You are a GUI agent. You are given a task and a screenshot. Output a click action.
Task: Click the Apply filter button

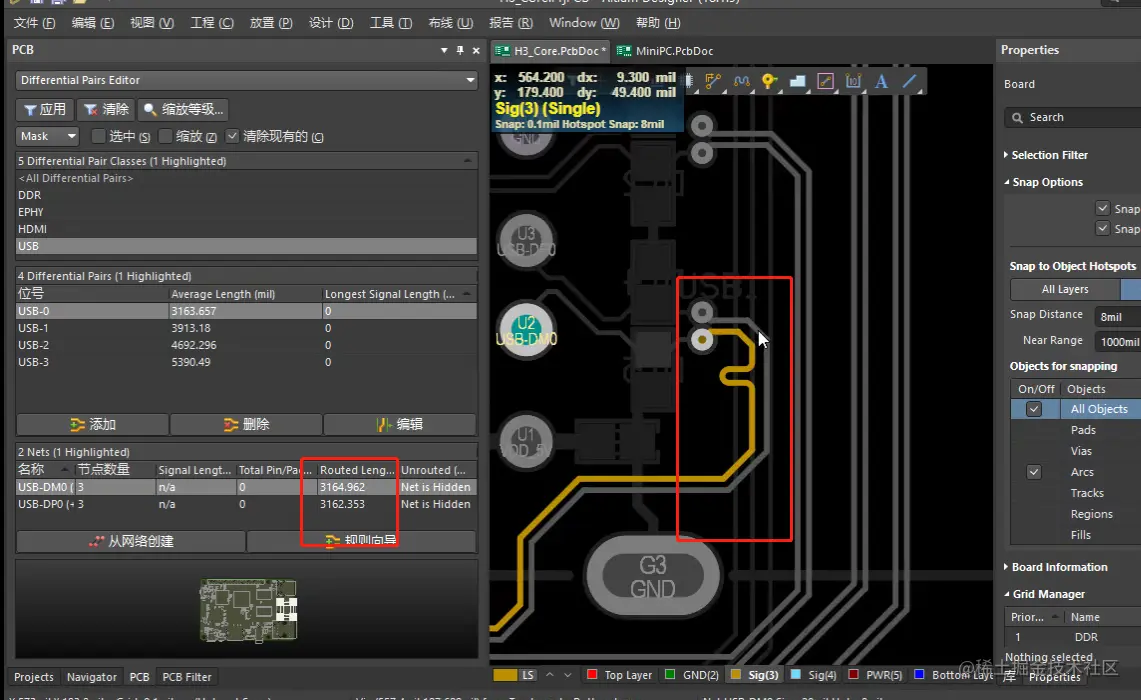pyautogui.click(x=45, y=109)
